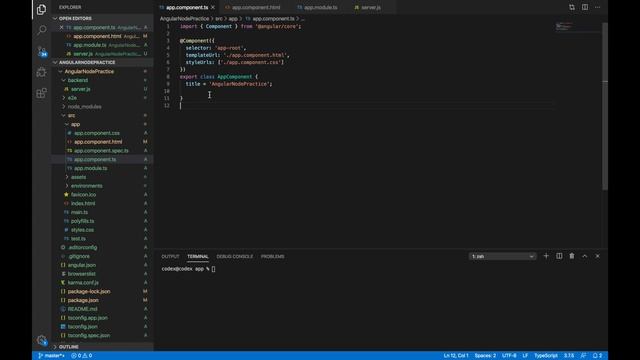Image resolution: width=640 pixels, height=360 pixels.
Task: Open app.component.css in file tree
Action: (97, 133)
